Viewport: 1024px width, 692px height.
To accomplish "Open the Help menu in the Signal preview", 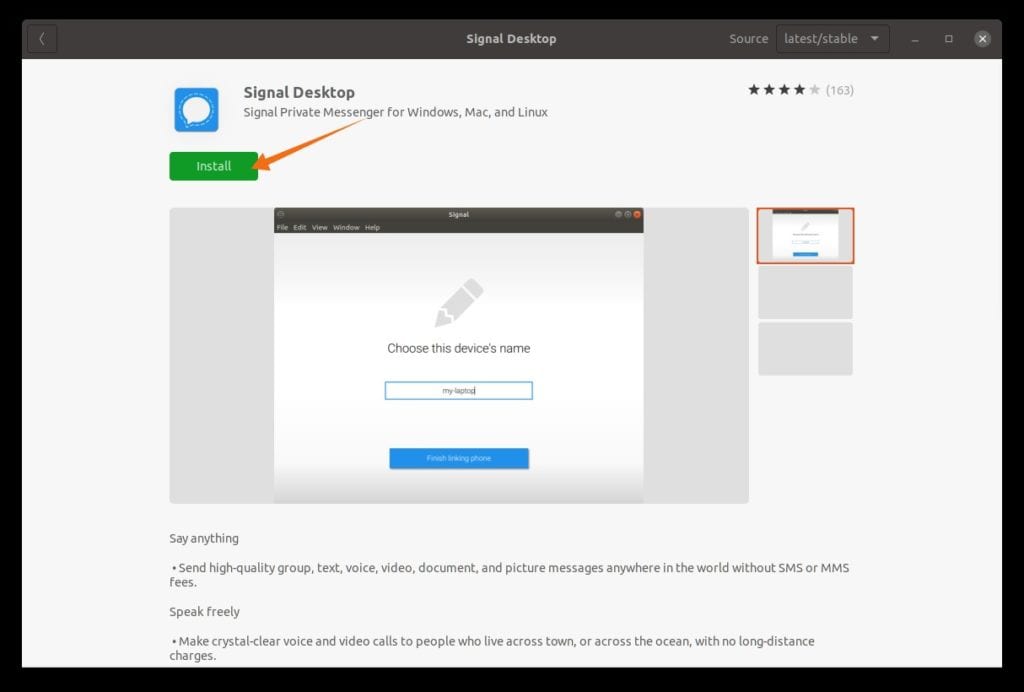I will (370, 226).
